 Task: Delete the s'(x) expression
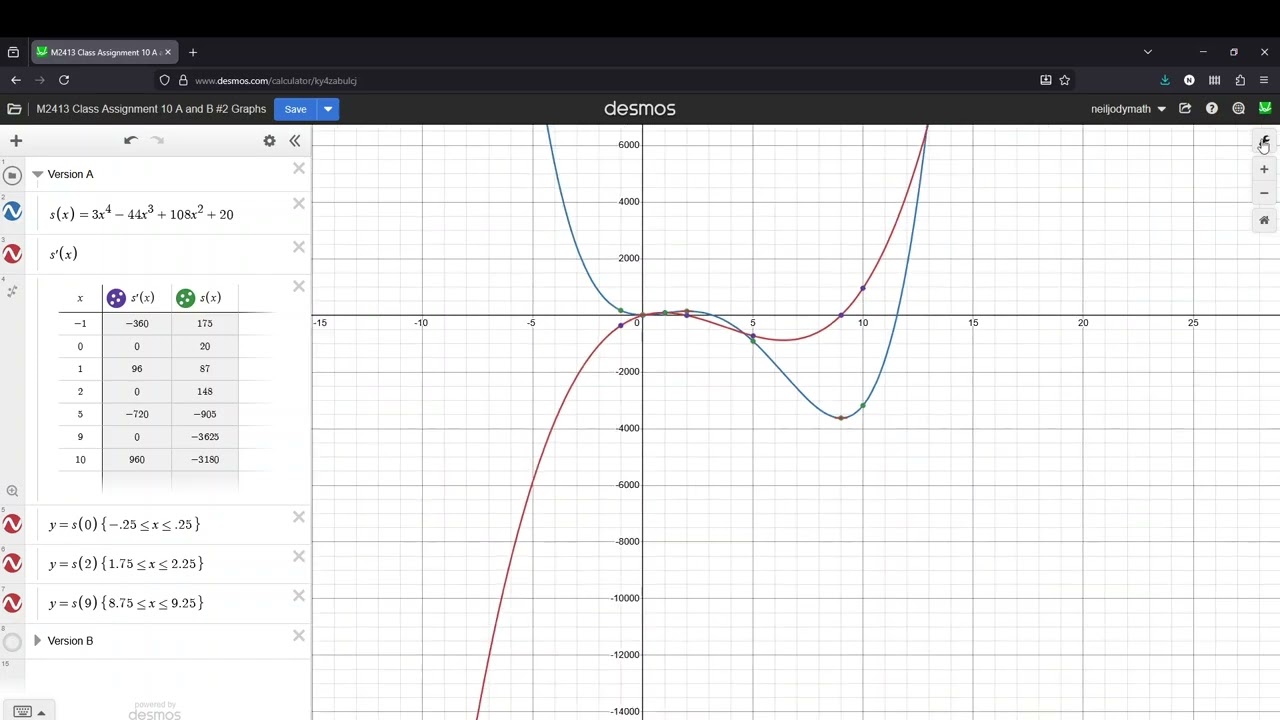[x=299, y=248]
